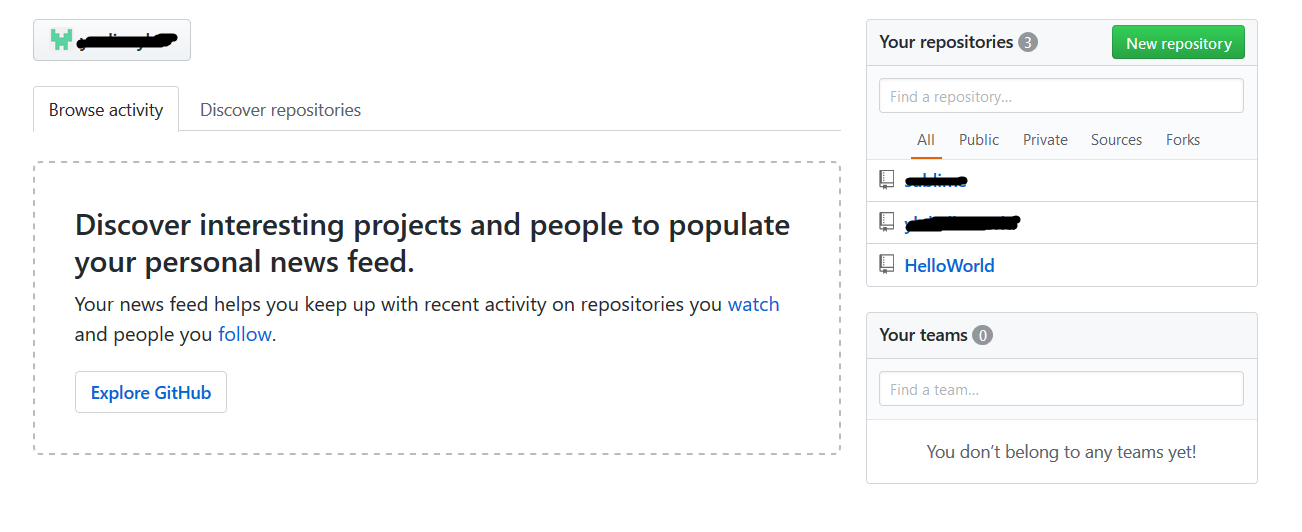Image resolution: width=1302 pixels, height=532 pixels.
Task: Filter repositories by Public
Action: (979, 140)
